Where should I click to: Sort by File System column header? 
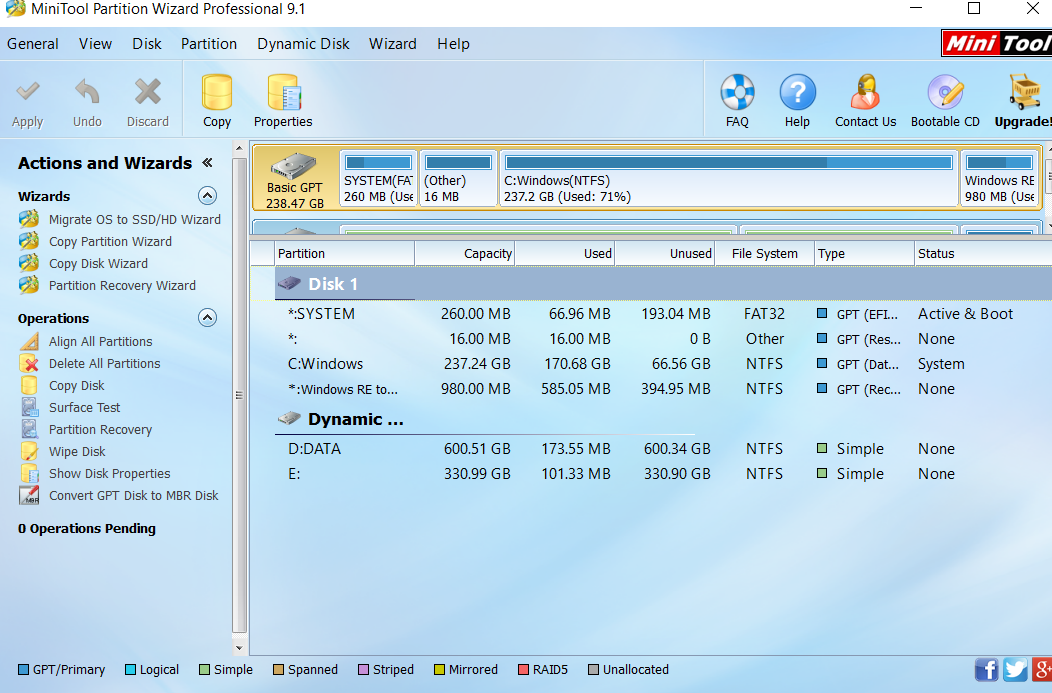[765, 254]
